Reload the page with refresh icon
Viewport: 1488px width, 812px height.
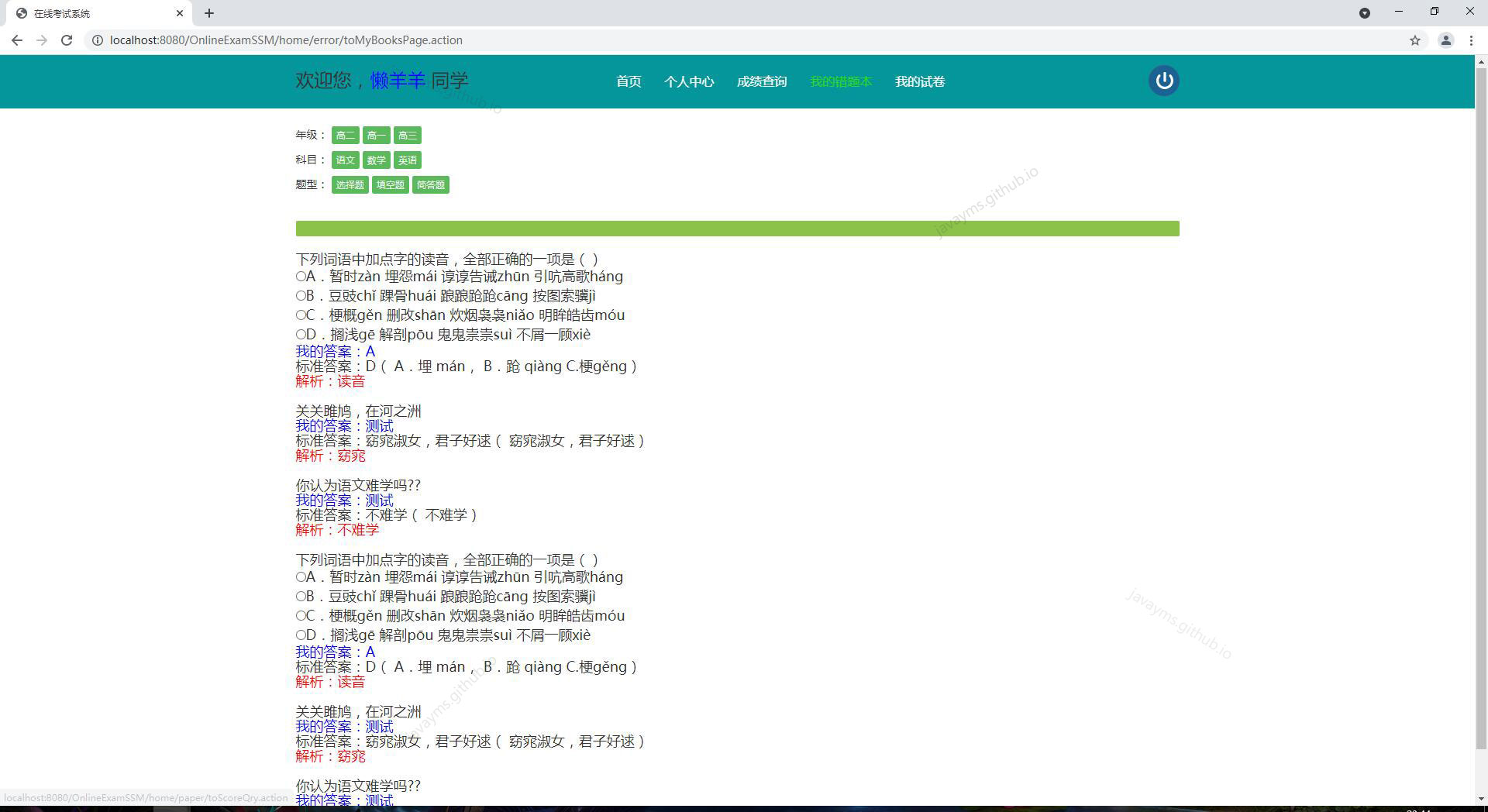pos(67,40)
